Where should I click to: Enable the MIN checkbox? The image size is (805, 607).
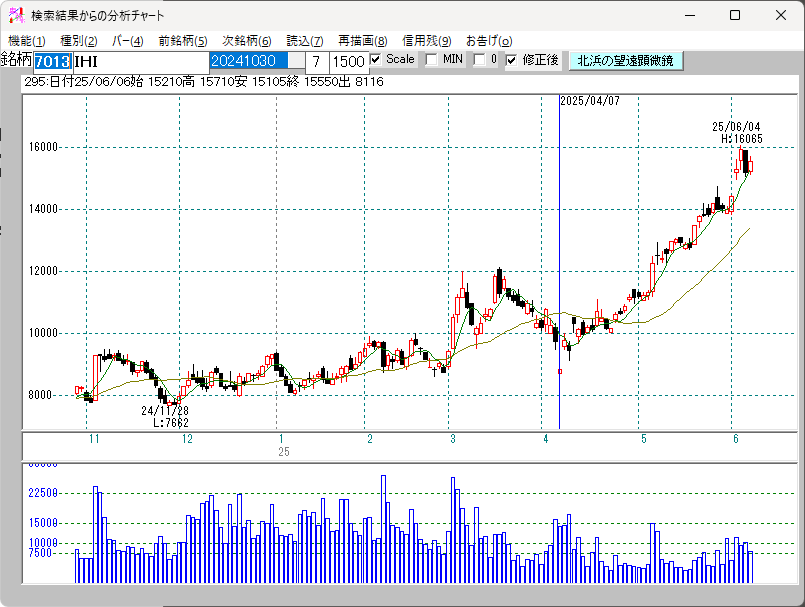click(x=432, y=60)
